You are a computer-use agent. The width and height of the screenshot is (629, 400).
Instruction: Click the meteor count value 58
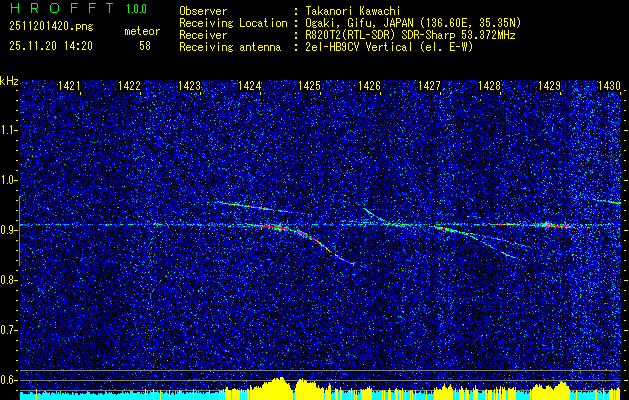145,46
